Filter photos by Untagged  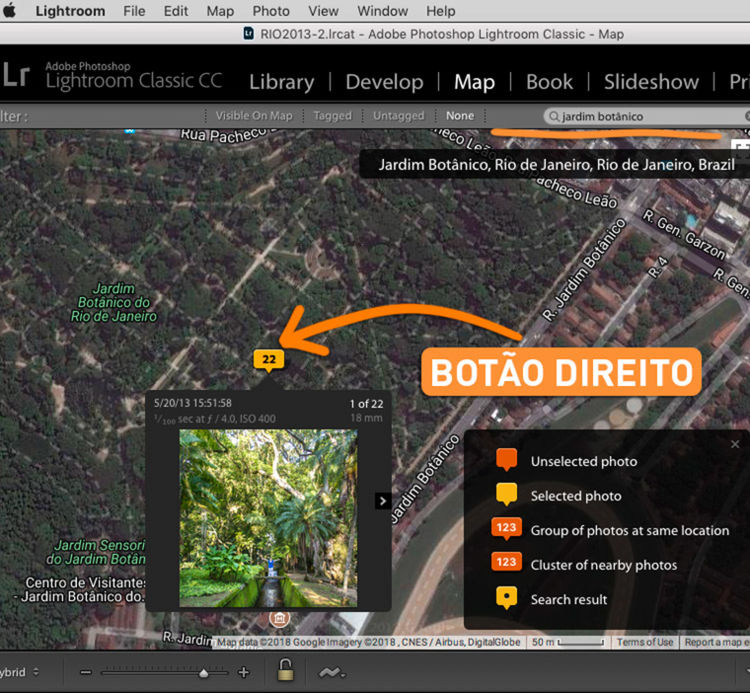[398, 116]
